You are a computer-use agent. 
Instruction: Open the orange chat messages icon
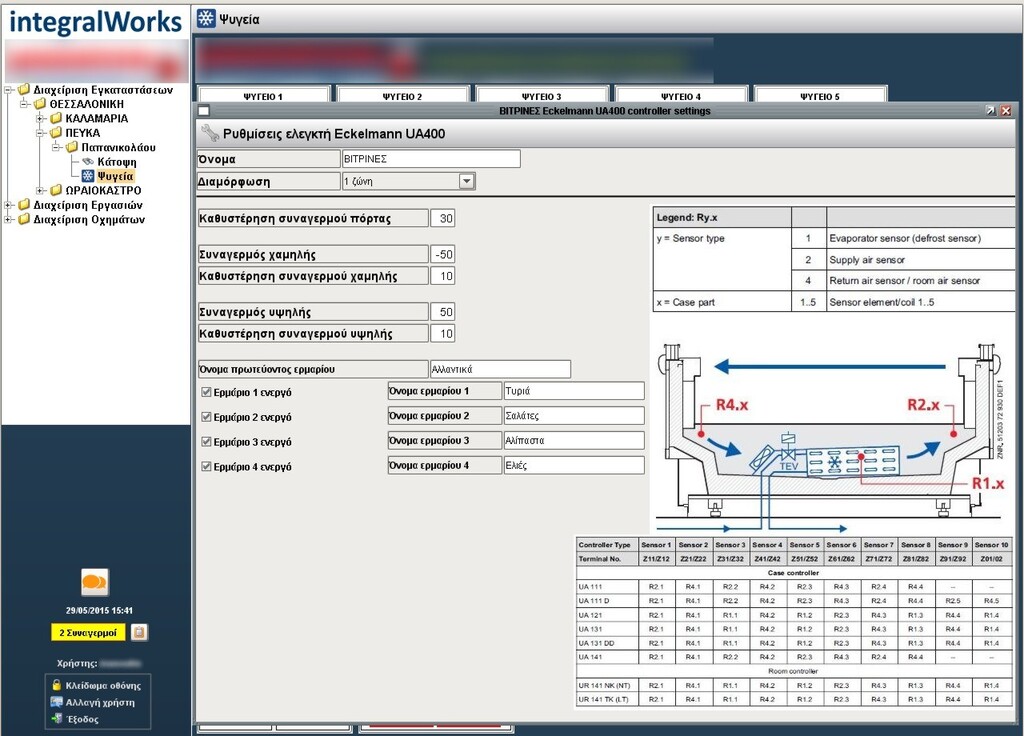point(95,581)
